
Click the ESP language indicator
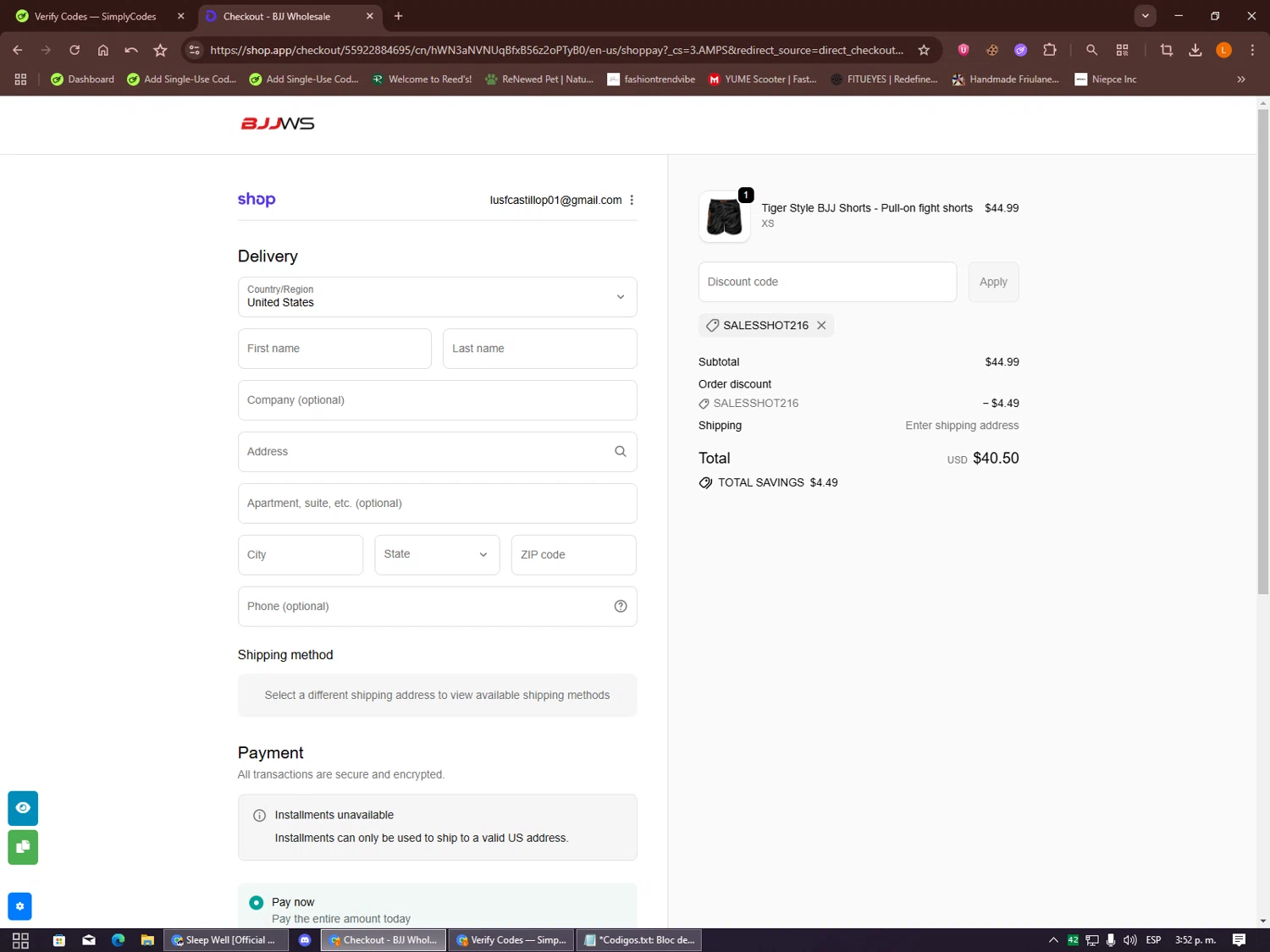(1153, 940)
